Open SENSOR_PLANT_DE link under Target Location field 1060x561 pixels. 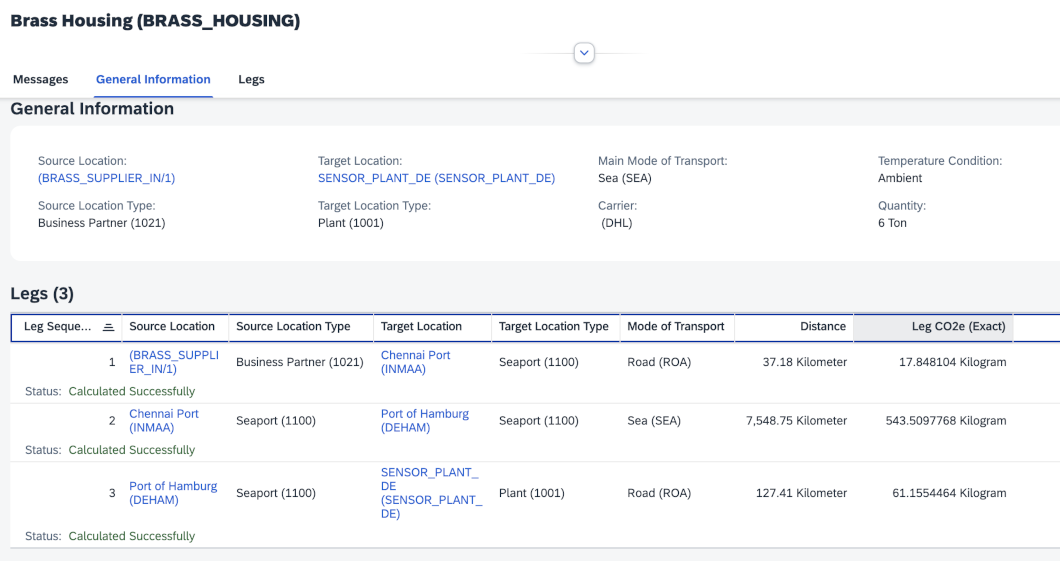coord(436,179)
